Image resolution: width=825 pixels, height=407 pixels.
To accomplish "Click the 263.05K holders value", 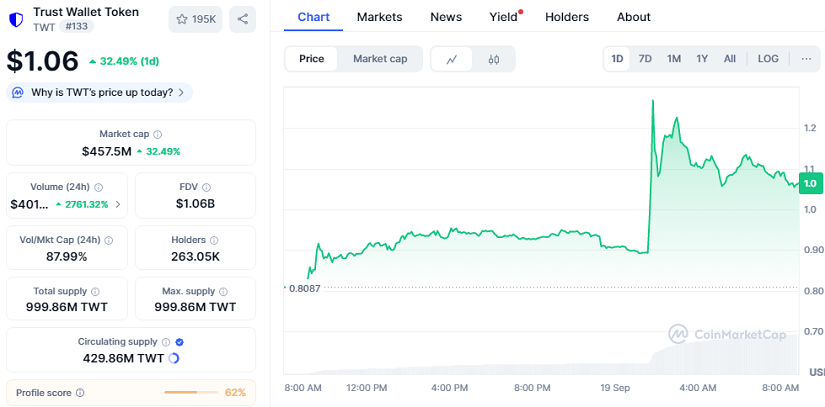I will tap(195, 257).
